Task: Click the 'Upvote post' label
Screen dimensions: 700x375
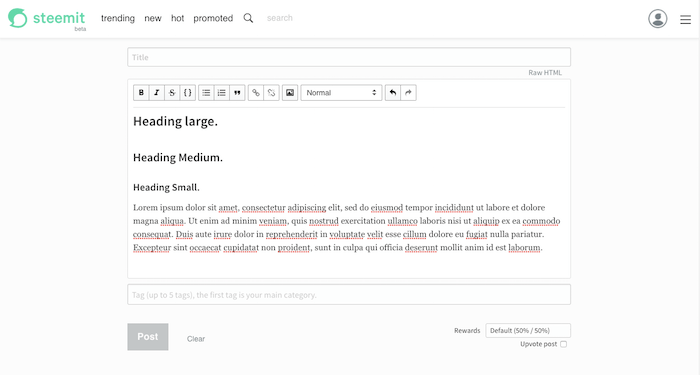Action: tap(538, 344)
